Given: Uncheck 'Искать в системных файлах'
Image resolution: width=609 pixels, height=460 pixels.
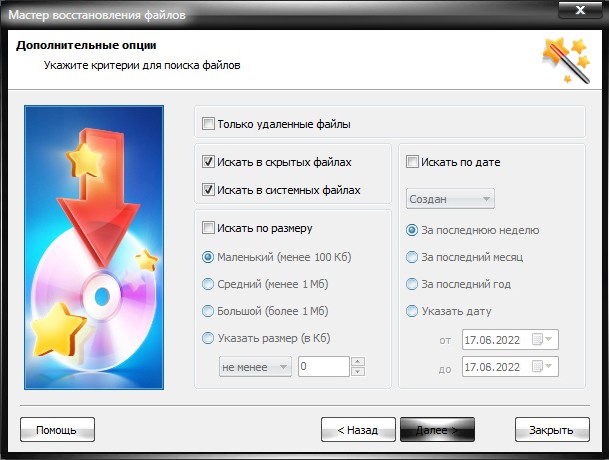Looking at the screenshot, I should click(208, 190).
